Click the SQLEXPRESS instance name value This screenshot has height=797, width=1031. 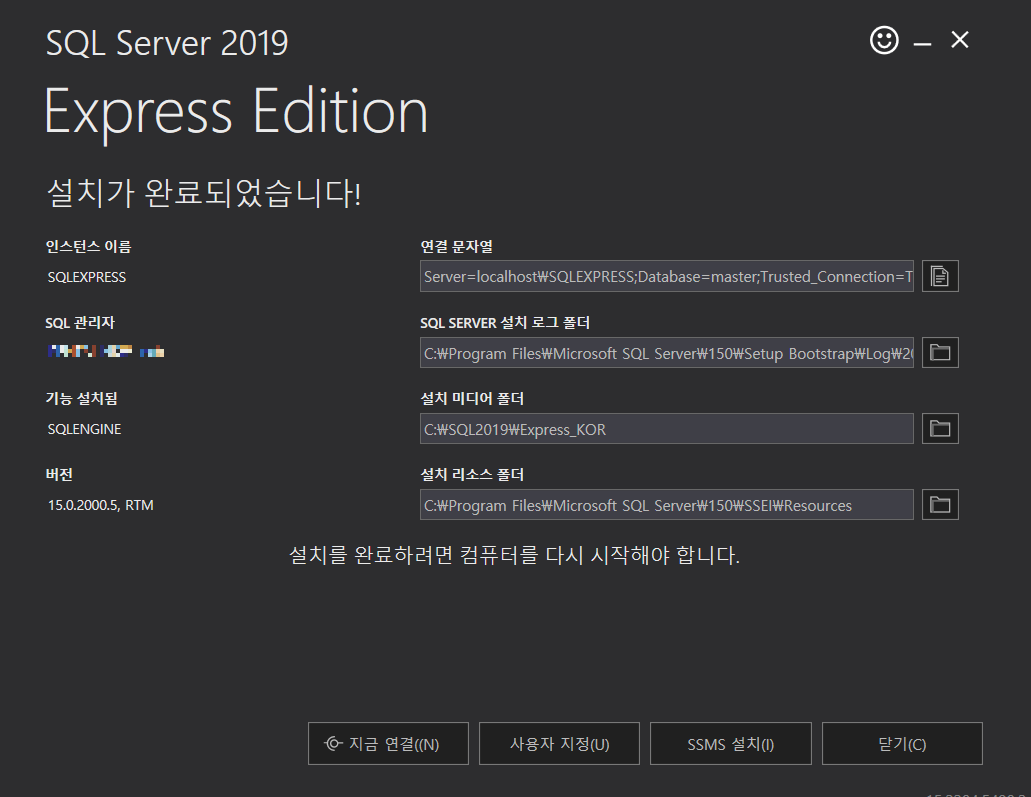click(x=87, y=277)
